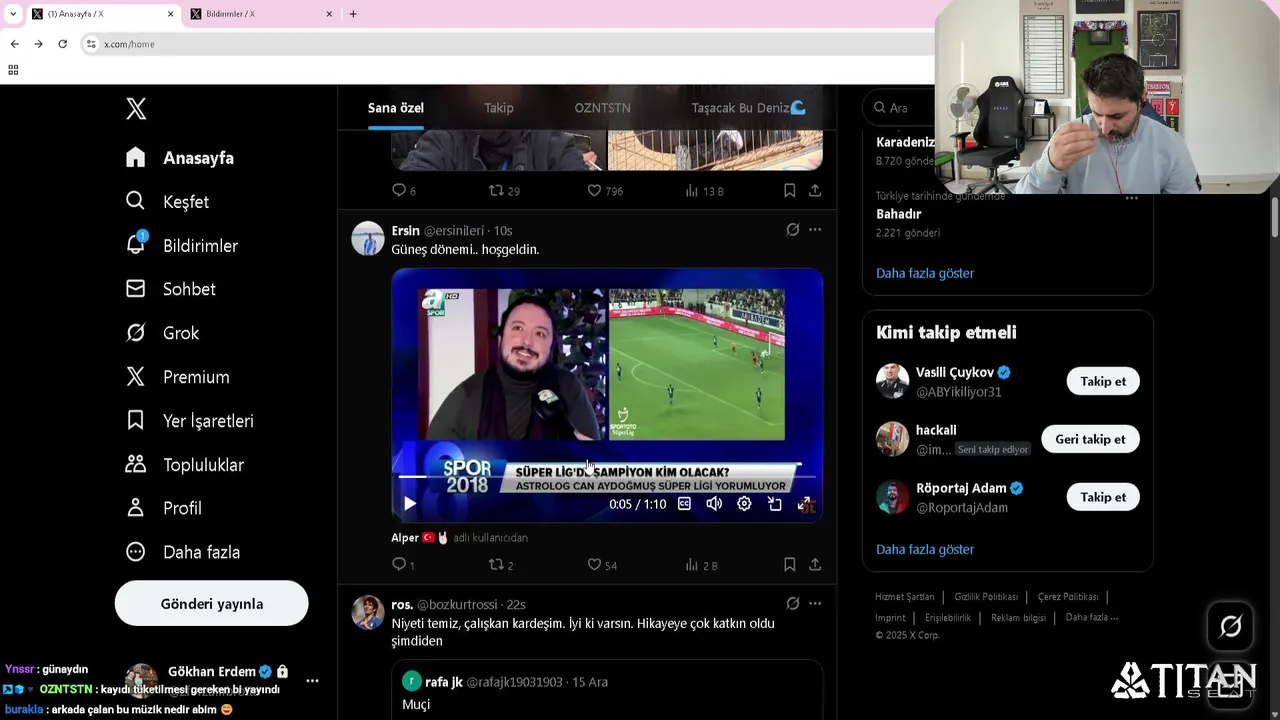This screenshot has height=720, width=1280.
Task: Switch to Sana özel tab
Action: click(396, 108)
